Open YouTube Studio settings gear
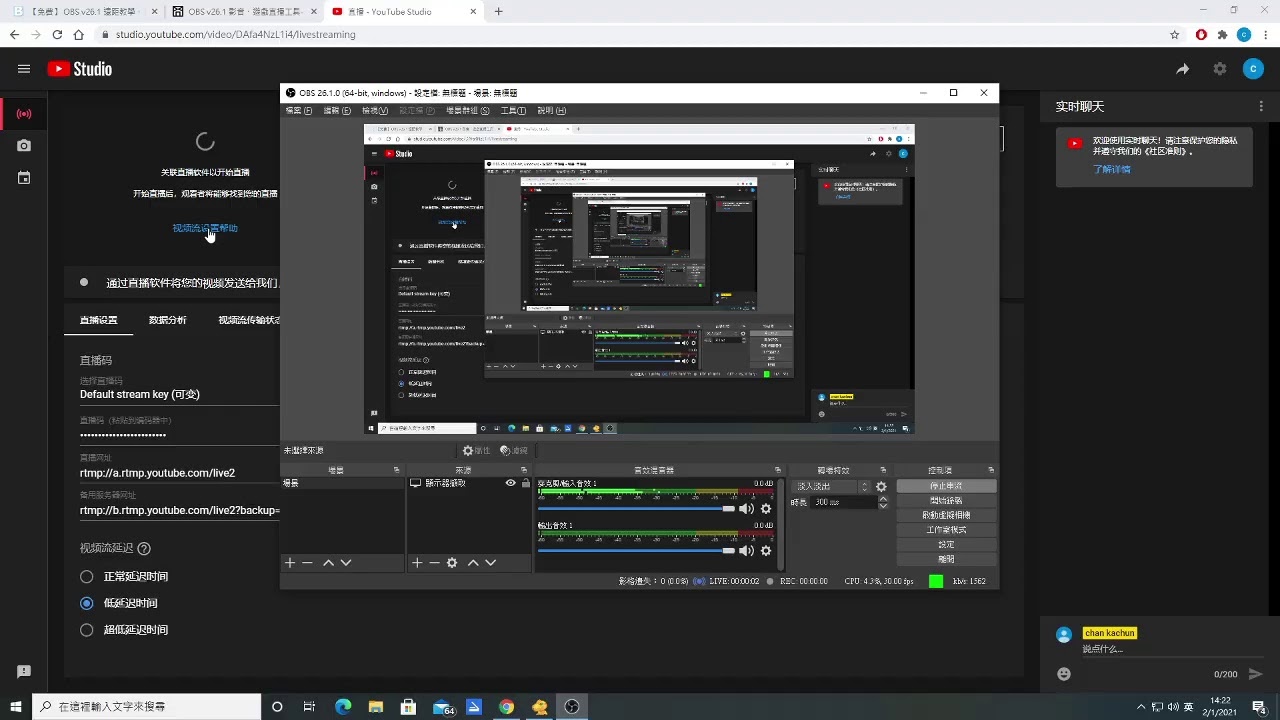Screen dimensions: 1280x720 (1220, 69)
